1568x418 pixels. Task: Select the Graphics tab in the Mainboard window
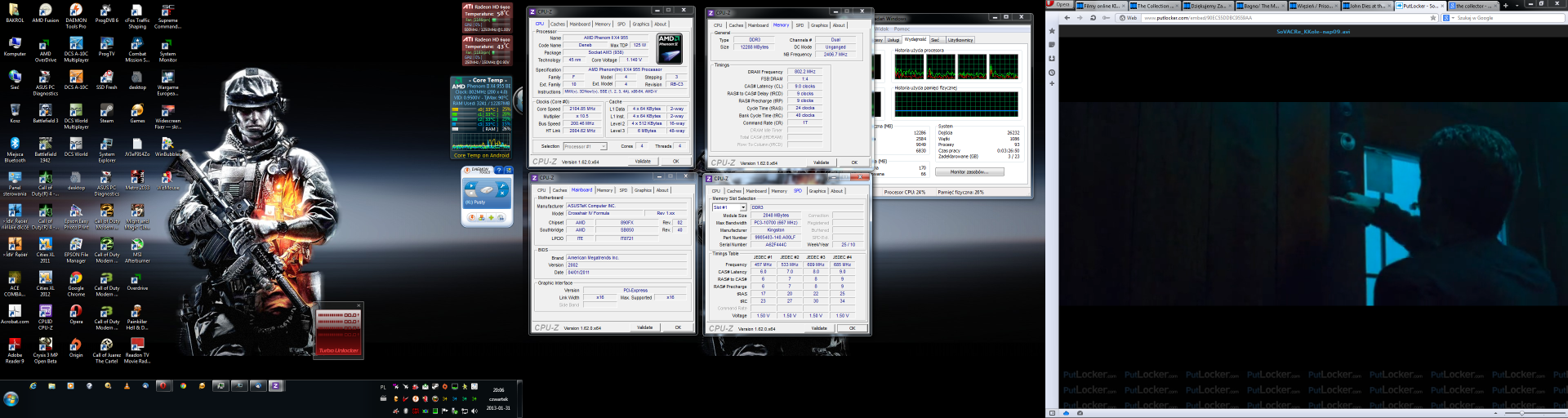[643, 190]
